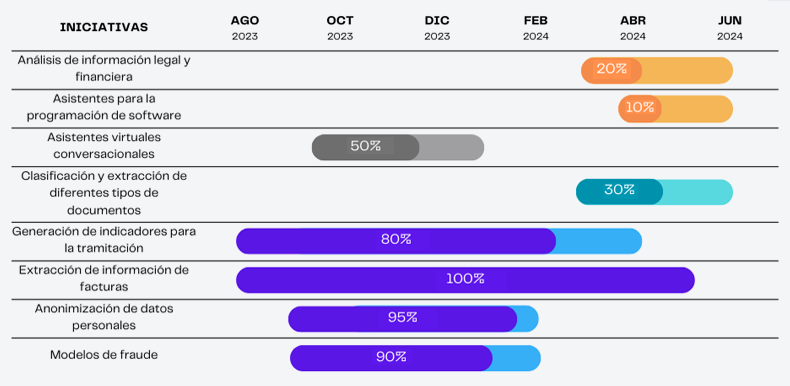The image size is (790, 386).
Task: Click the 80% progress label
Action: tap(396, 240)
